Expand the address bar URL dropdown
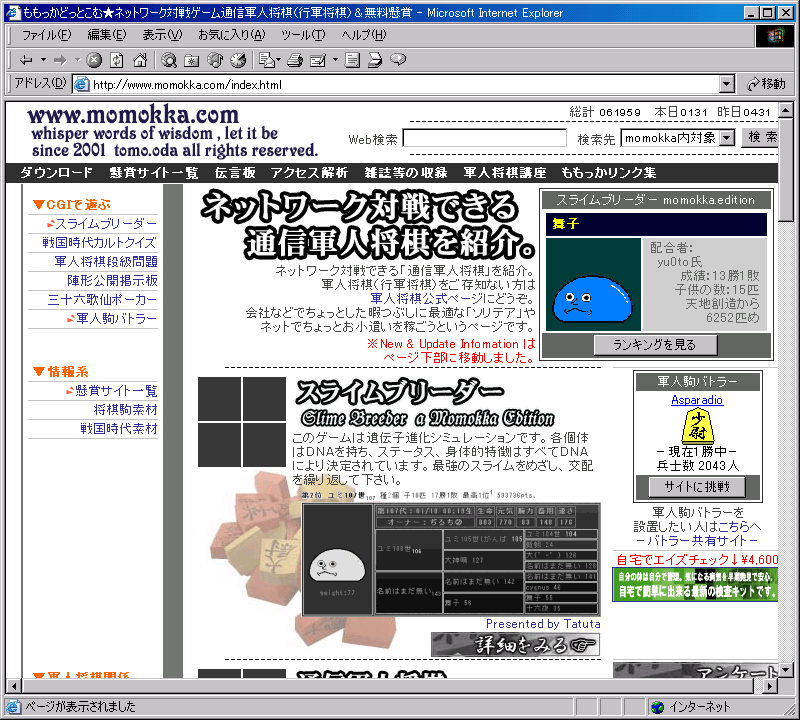Viewport: 800px width, 720px height. [727, 84]
